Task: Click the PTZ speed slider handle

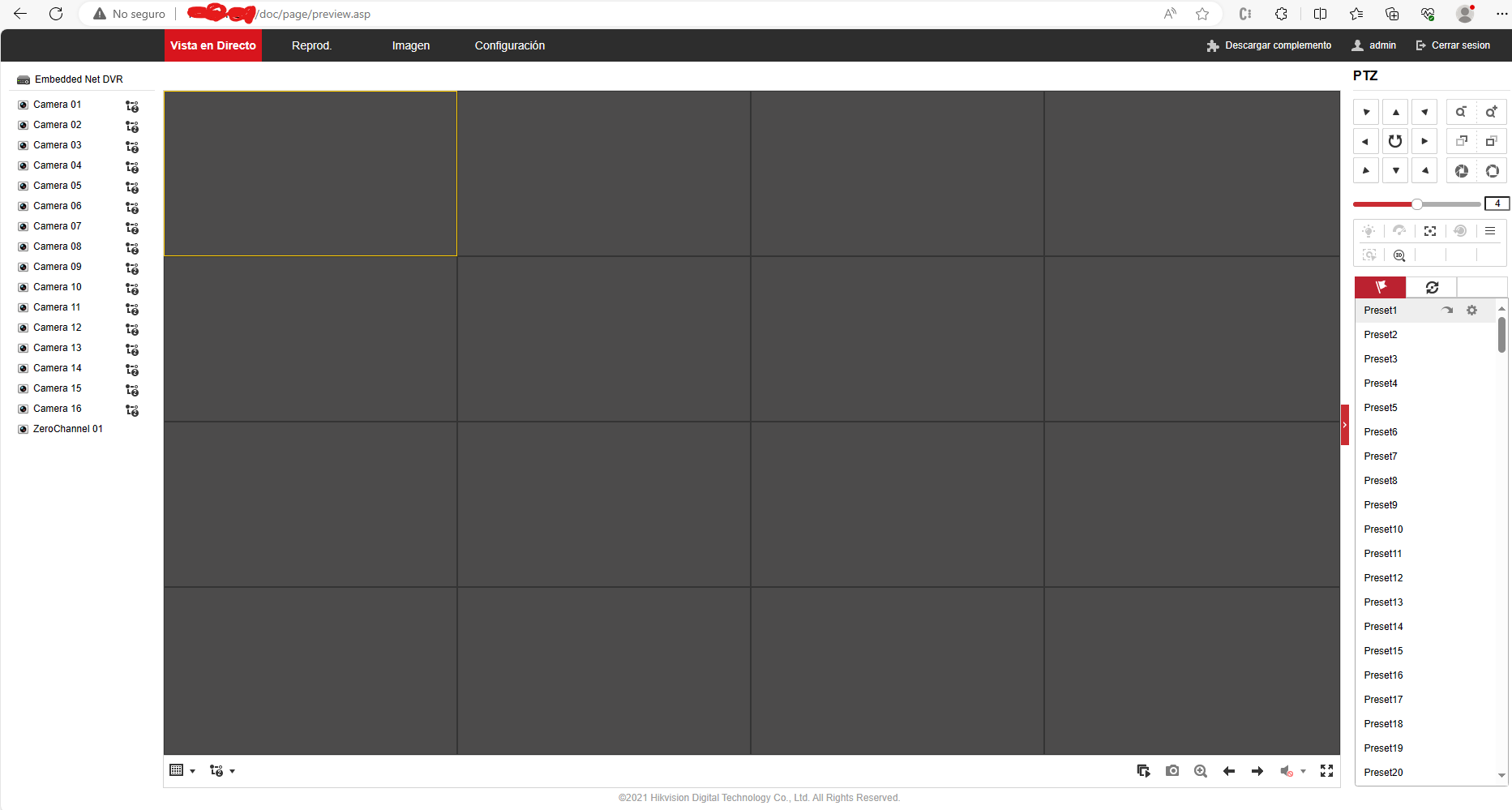Action: (1416, 204)
